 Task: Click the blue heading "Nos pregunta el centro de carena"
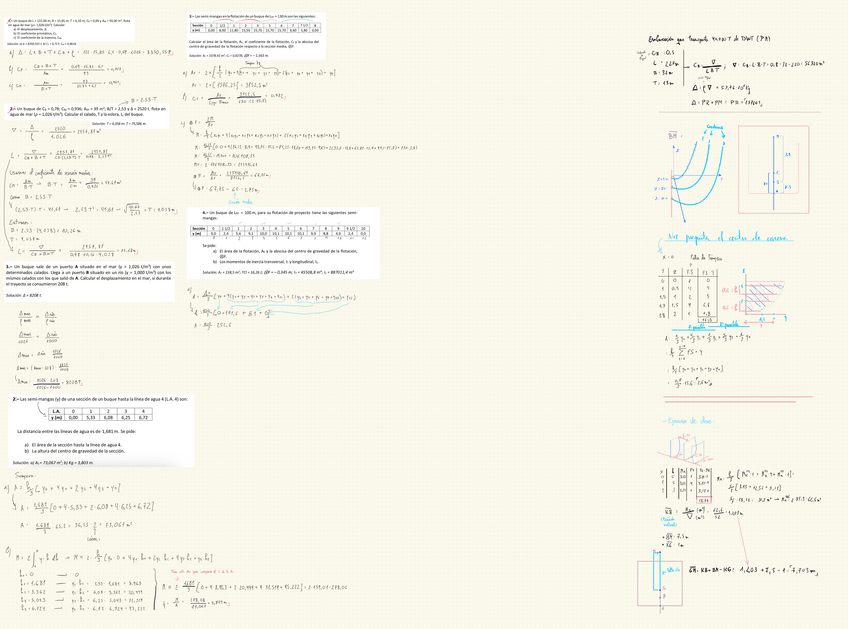pos(728,237)
